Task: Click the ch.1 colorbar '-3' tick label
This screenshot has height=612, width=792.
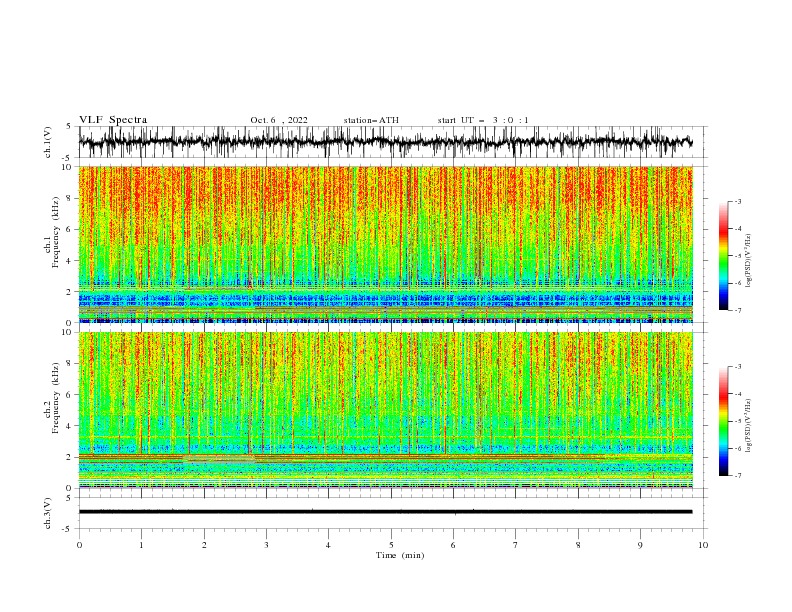Action: pyautogui.click(x=737, y=201)
